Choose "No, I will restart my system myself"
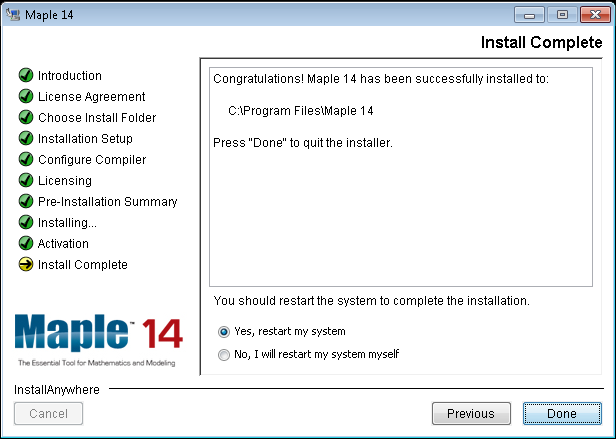This screenshot has height=439, width=616. point(224,354)
